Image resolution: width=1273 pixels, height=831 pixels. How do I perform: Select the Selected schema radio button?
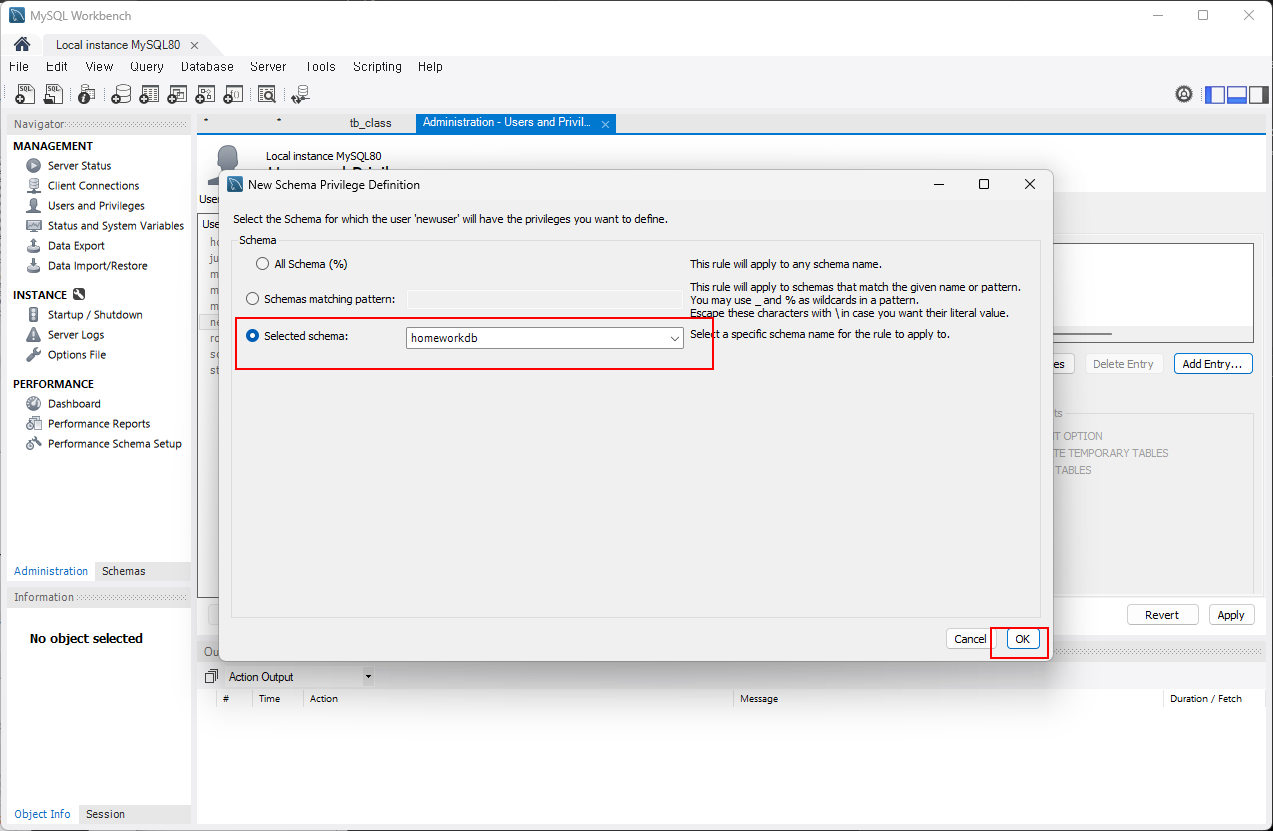pyautogui.click(x=253, y=336)
